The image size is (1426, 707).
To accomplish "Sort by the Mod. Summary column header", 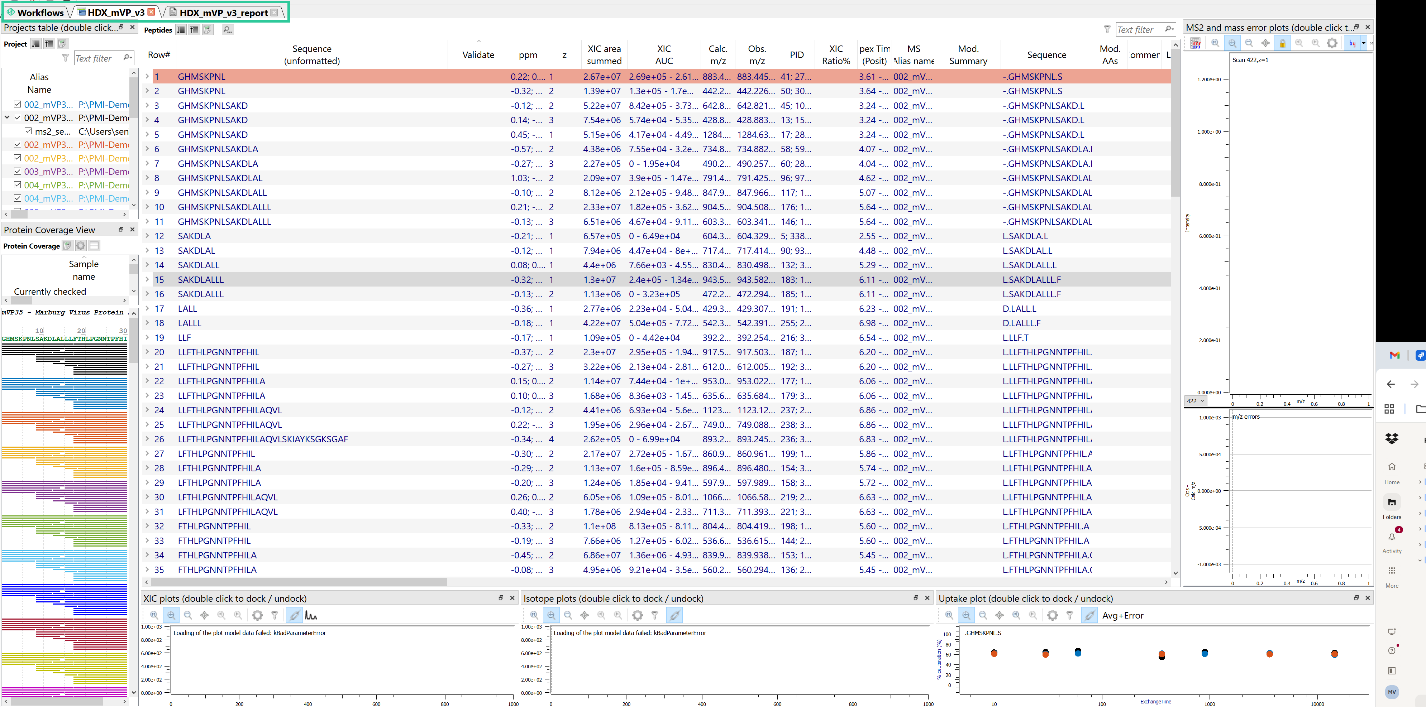I will point(968,54).
